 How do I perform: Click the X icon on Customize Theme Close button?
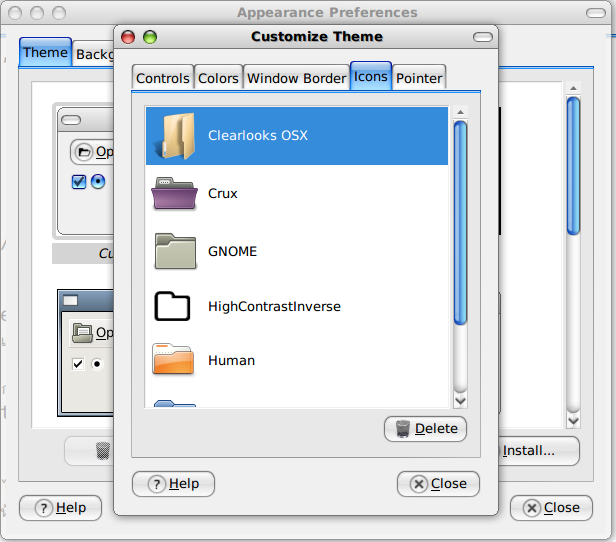[x=419, y=484]
